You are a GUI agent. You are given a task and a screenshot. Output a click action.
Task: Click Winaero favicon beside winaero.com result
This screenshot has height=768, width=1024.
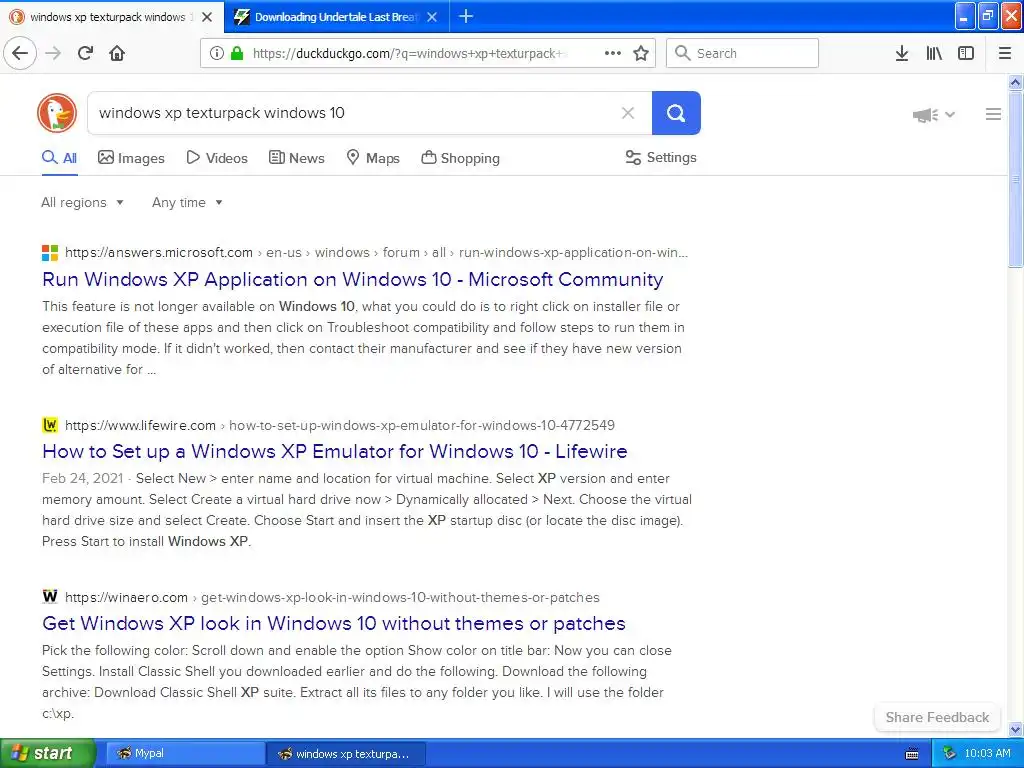pyautogui.click(x=50, y=597)
